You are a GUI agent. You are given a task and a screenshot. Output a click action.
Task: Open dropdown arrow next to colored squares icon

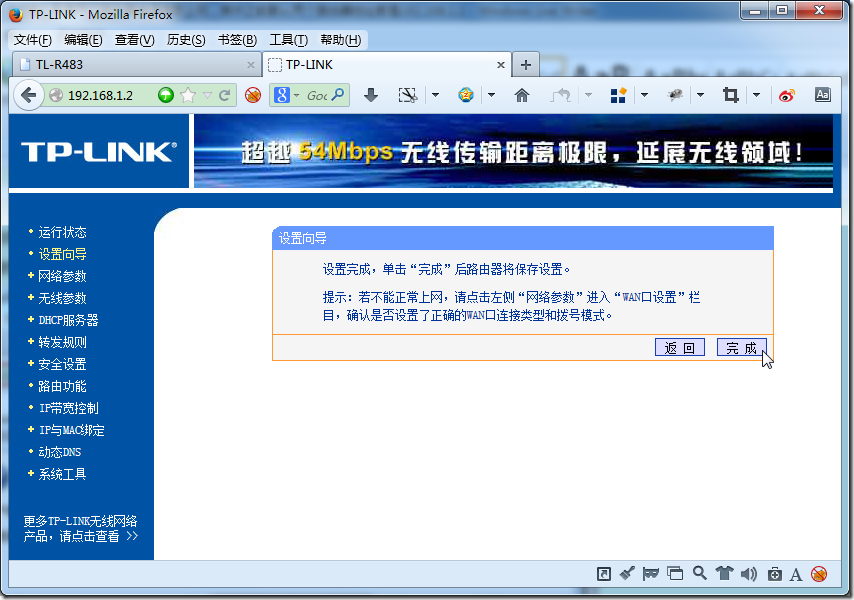[644, 95]
